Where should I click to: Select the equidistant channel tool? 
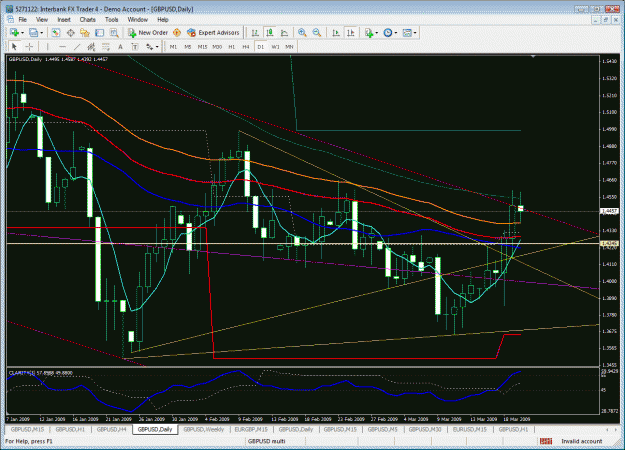pos(91,47)
